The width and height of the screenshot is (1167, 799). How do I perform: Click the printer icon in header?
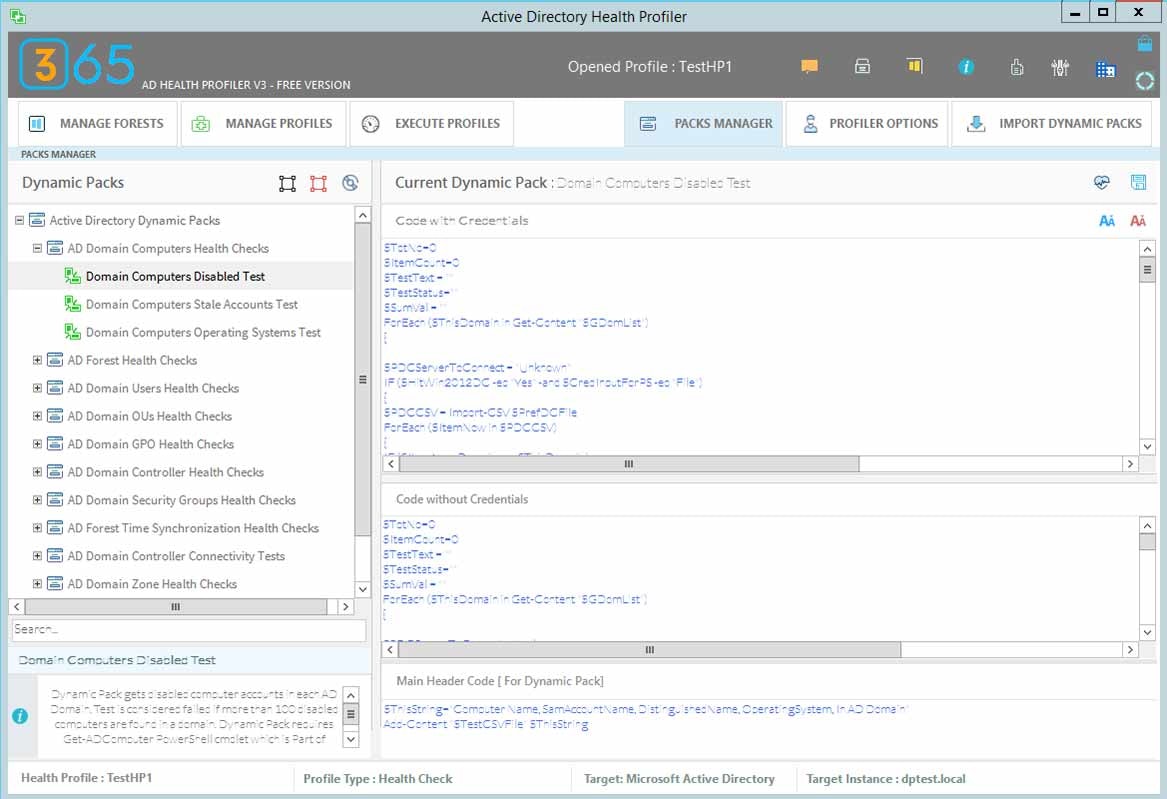coord(862,67)
